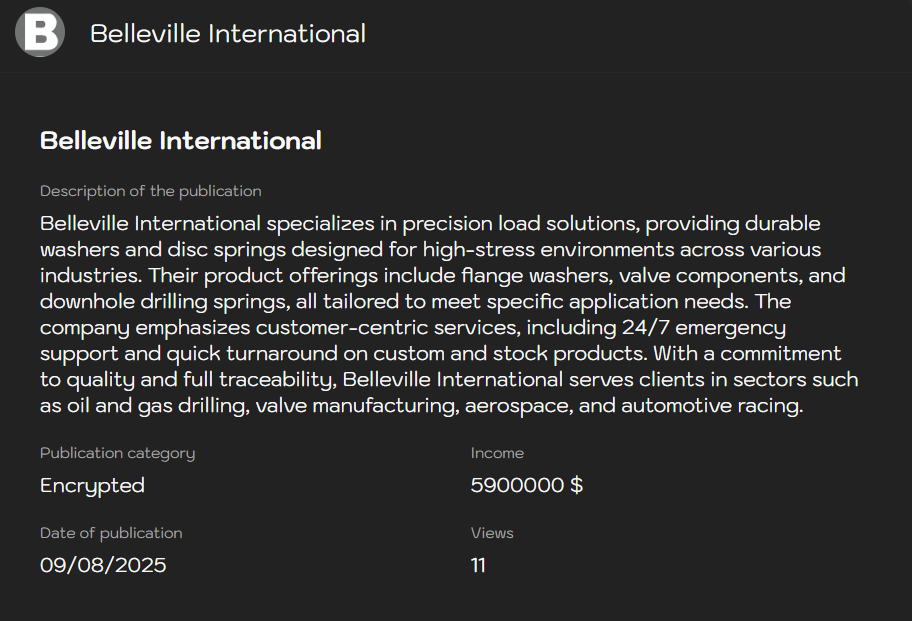
Task: Click the circular B logo in the header
Action: coord(39,32)
